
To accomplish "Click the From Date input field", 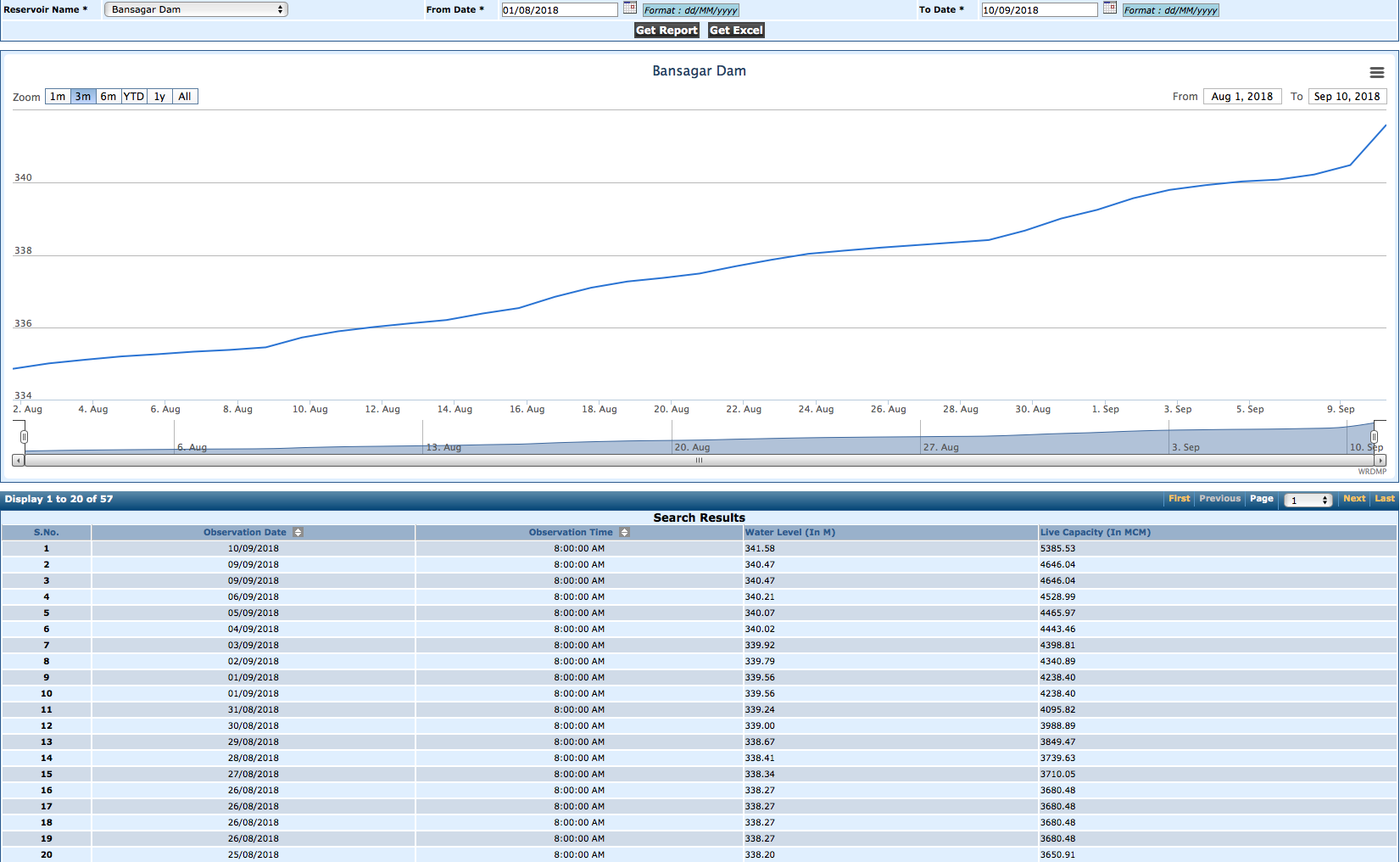I will [559, 10].
